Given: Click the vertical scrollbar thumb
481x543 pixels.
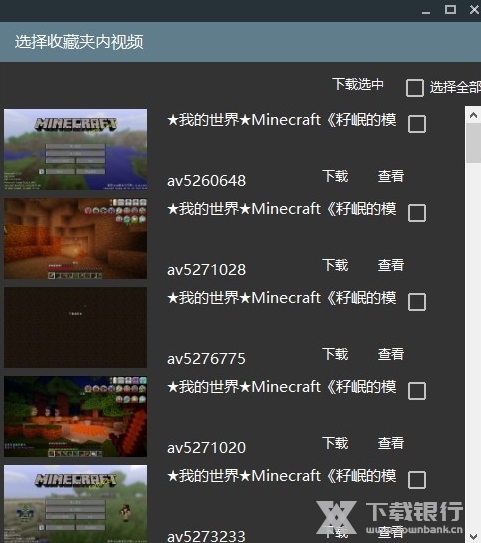Looking at the screenshot, I should click(x=473, y=143).
